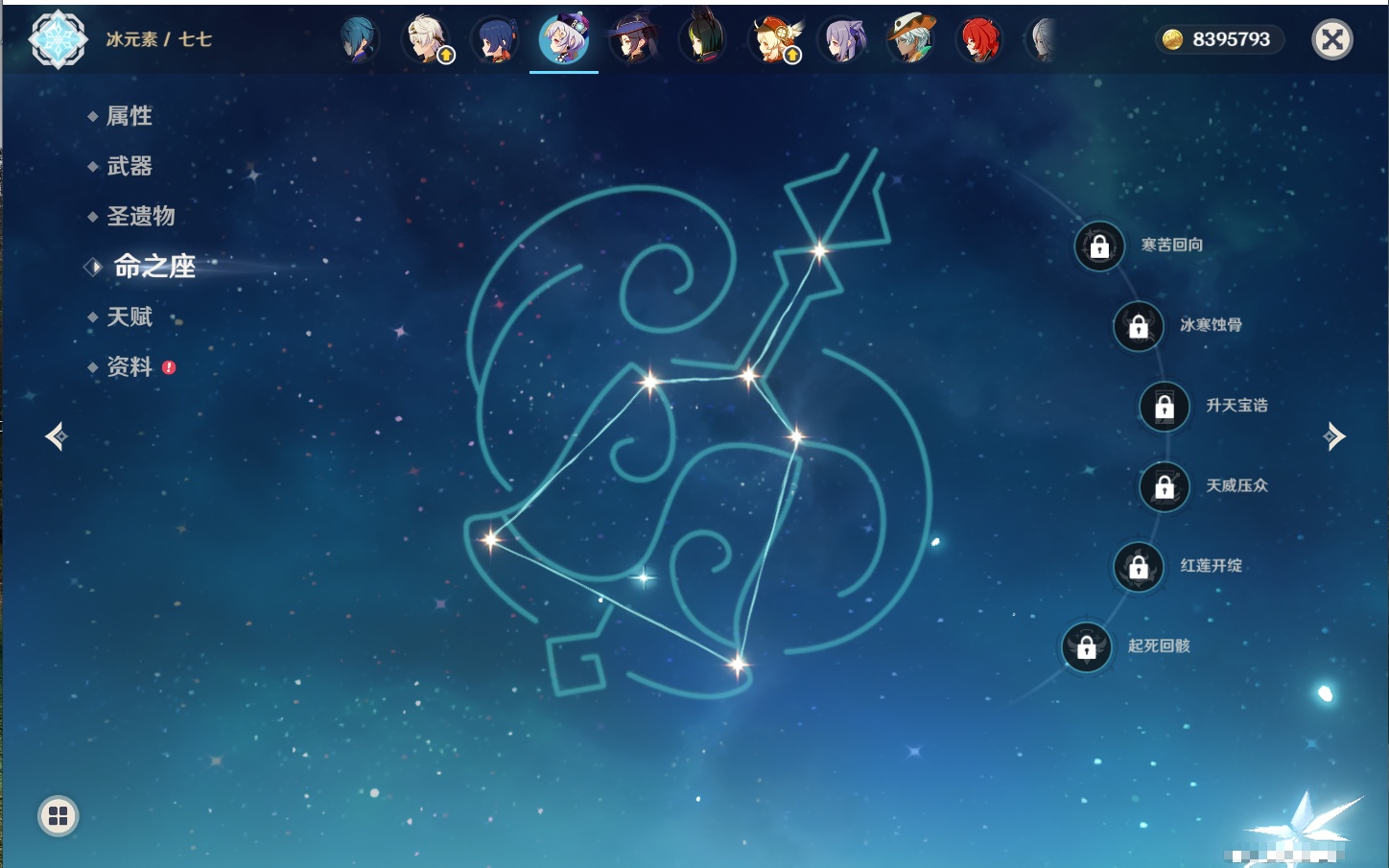Click the locked constellation 寒苦回向

(1099, 246)
